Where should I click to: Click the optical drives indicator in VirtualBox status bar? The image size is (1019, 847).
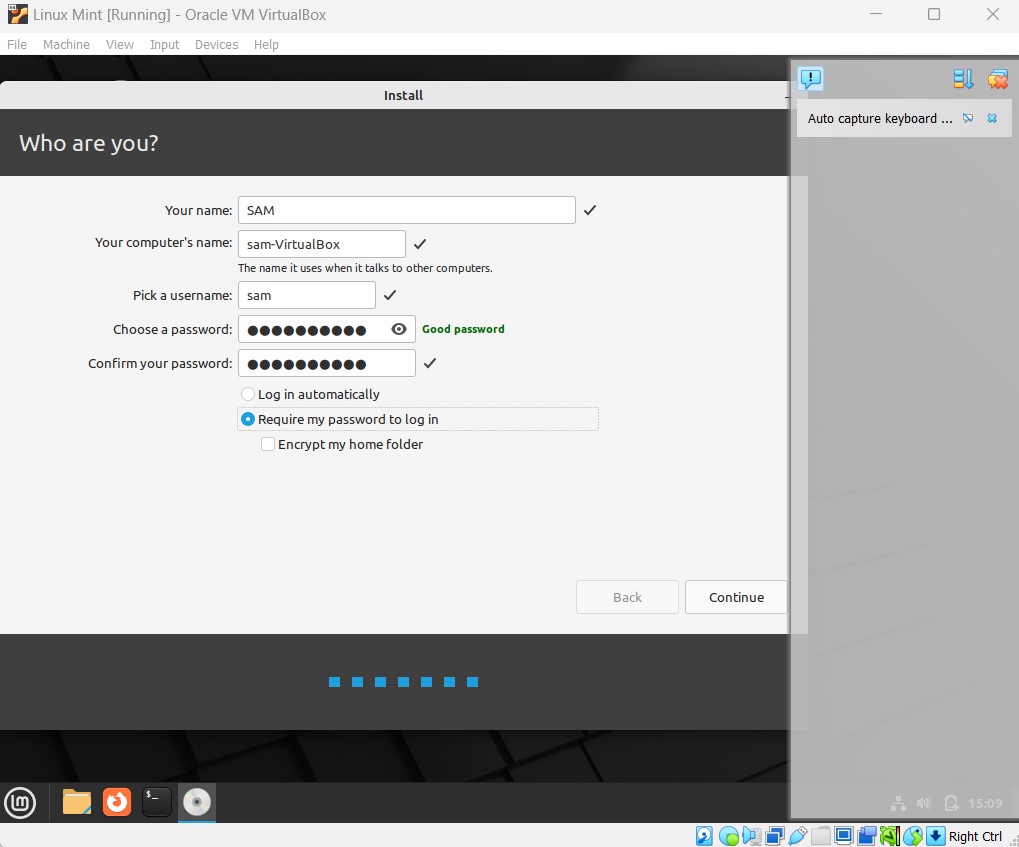(728, 836)
